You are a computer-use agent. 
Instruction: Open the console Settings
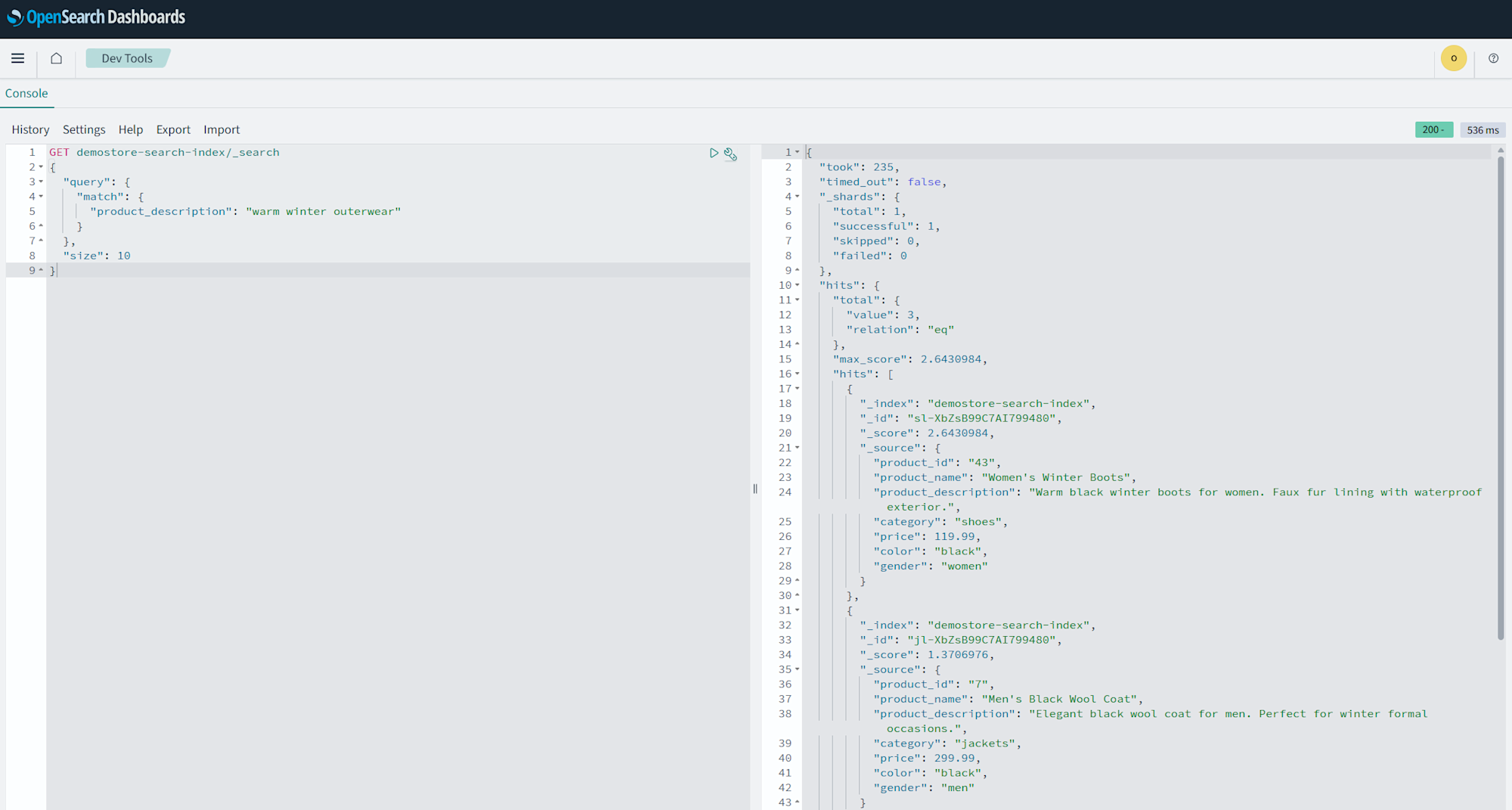coord(84,129)
